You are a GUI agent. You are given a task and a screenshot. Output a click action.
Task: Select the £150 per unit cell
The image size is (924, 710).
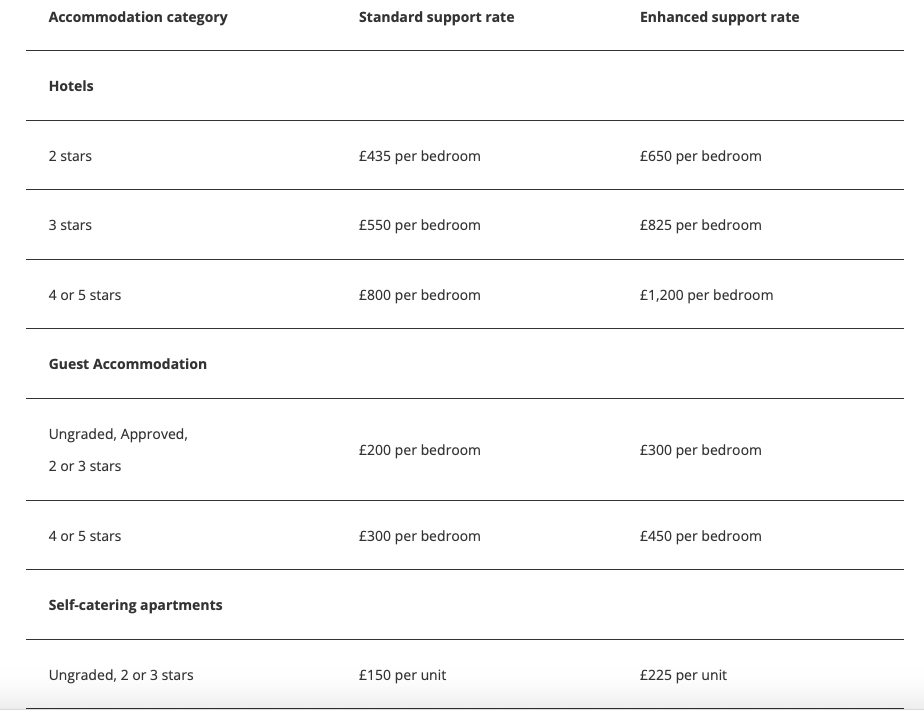[x=402, y=675]
